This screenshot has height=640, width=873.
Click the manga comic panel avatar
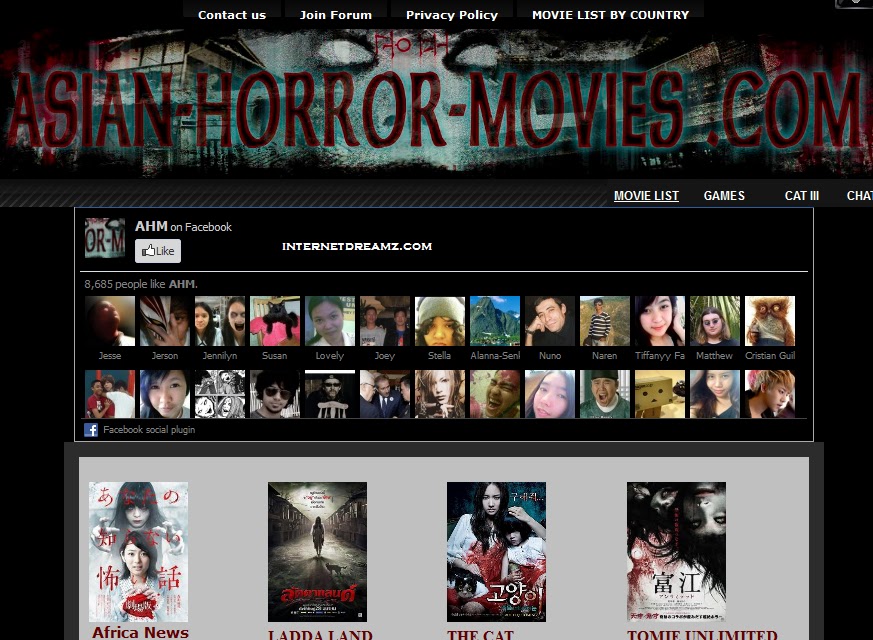pyautogui.click(x=220, y=394)
